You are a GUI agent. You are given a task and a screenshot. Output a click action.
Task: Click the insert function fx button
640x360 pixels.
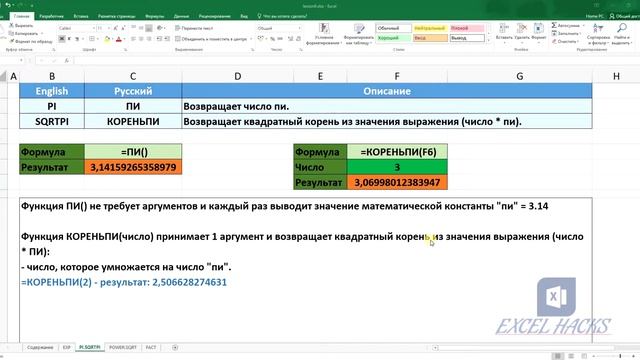click(67, 60)
